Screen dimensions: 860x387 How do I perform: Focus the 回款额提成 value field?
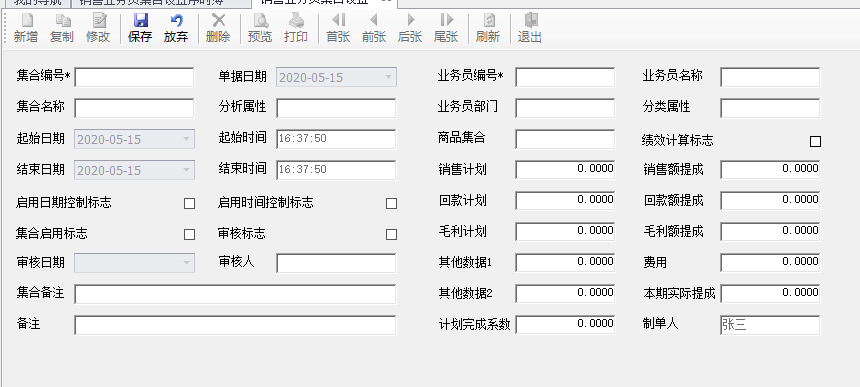[x=770, y=201]
